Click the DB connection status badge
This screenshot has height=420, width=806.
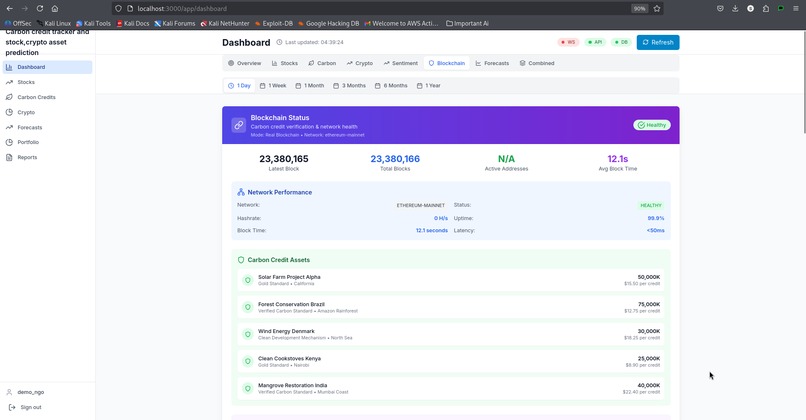click(x=621, y=42)
